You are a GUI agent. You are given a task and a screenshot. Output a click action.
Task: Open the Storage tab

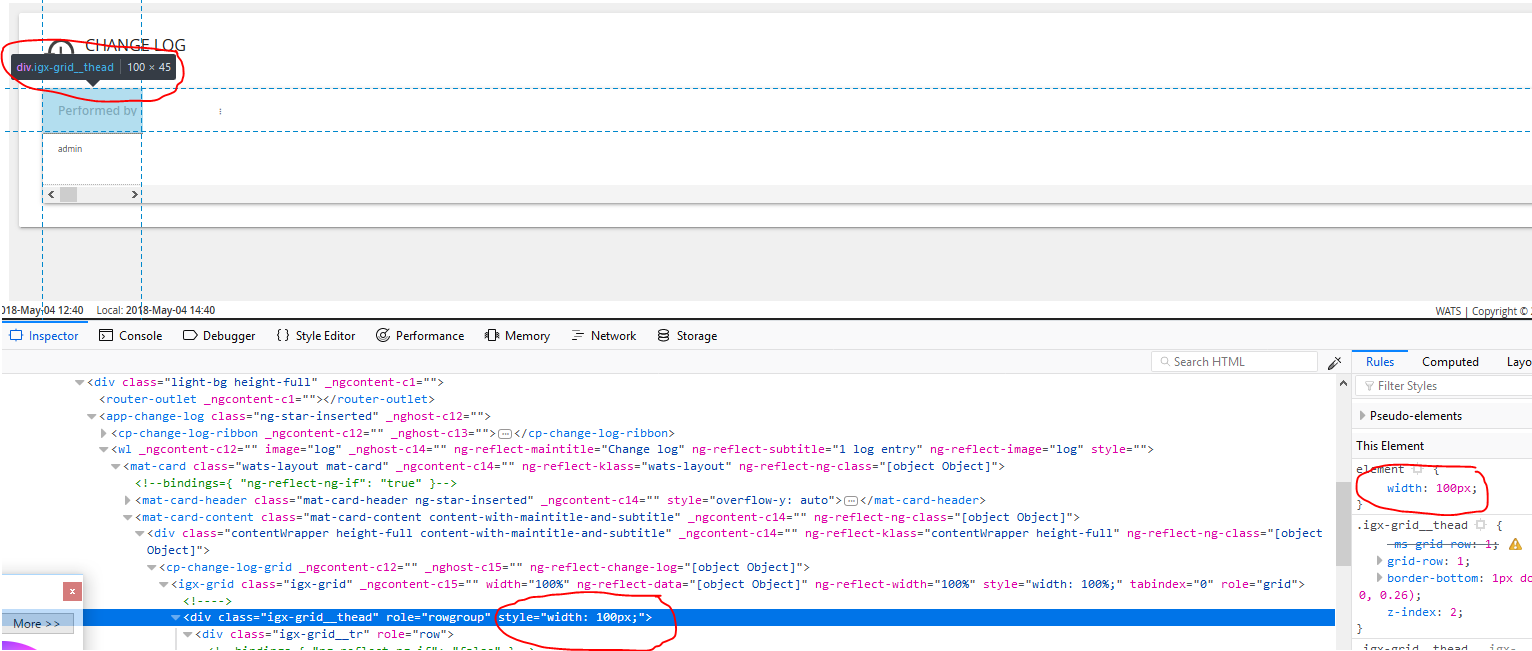coord(687,336)
